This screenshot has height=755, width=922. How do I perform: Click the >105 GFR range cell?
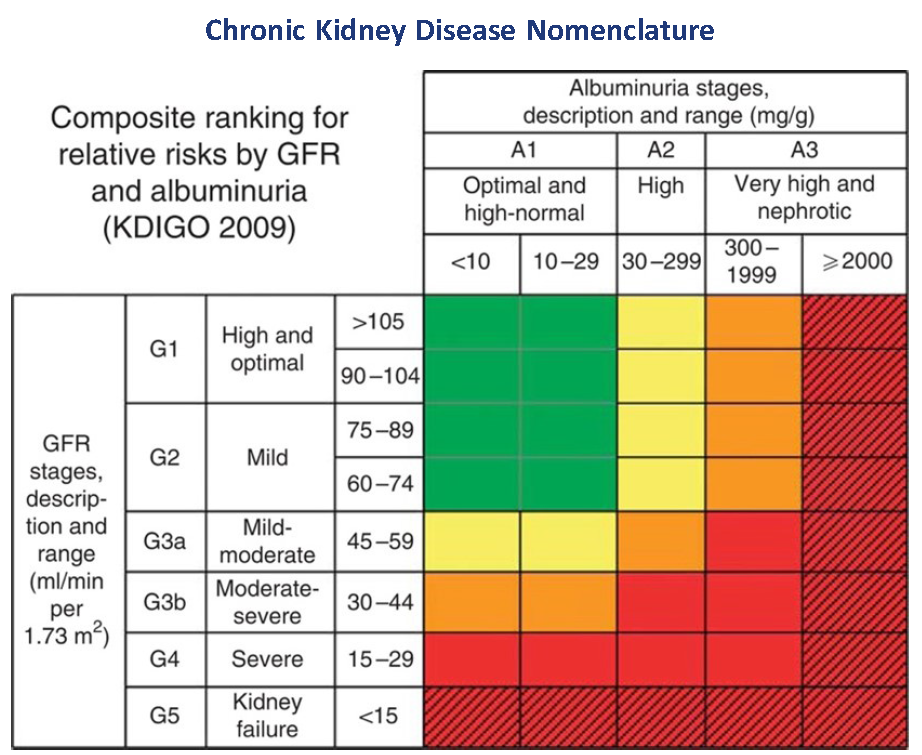point(379,322)
